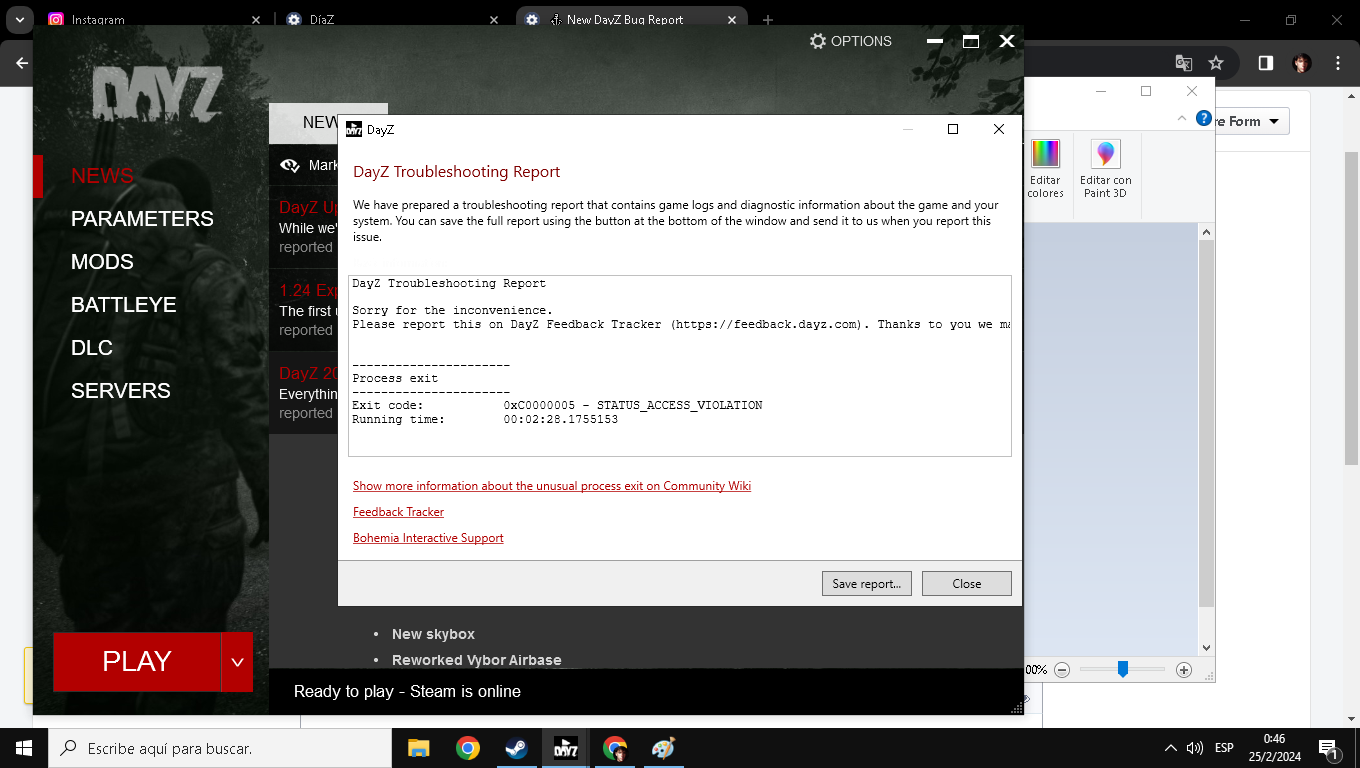Click the Paint vertical scrollbar down arrow
This screenshot has height=768, width=1360.
1206,648
